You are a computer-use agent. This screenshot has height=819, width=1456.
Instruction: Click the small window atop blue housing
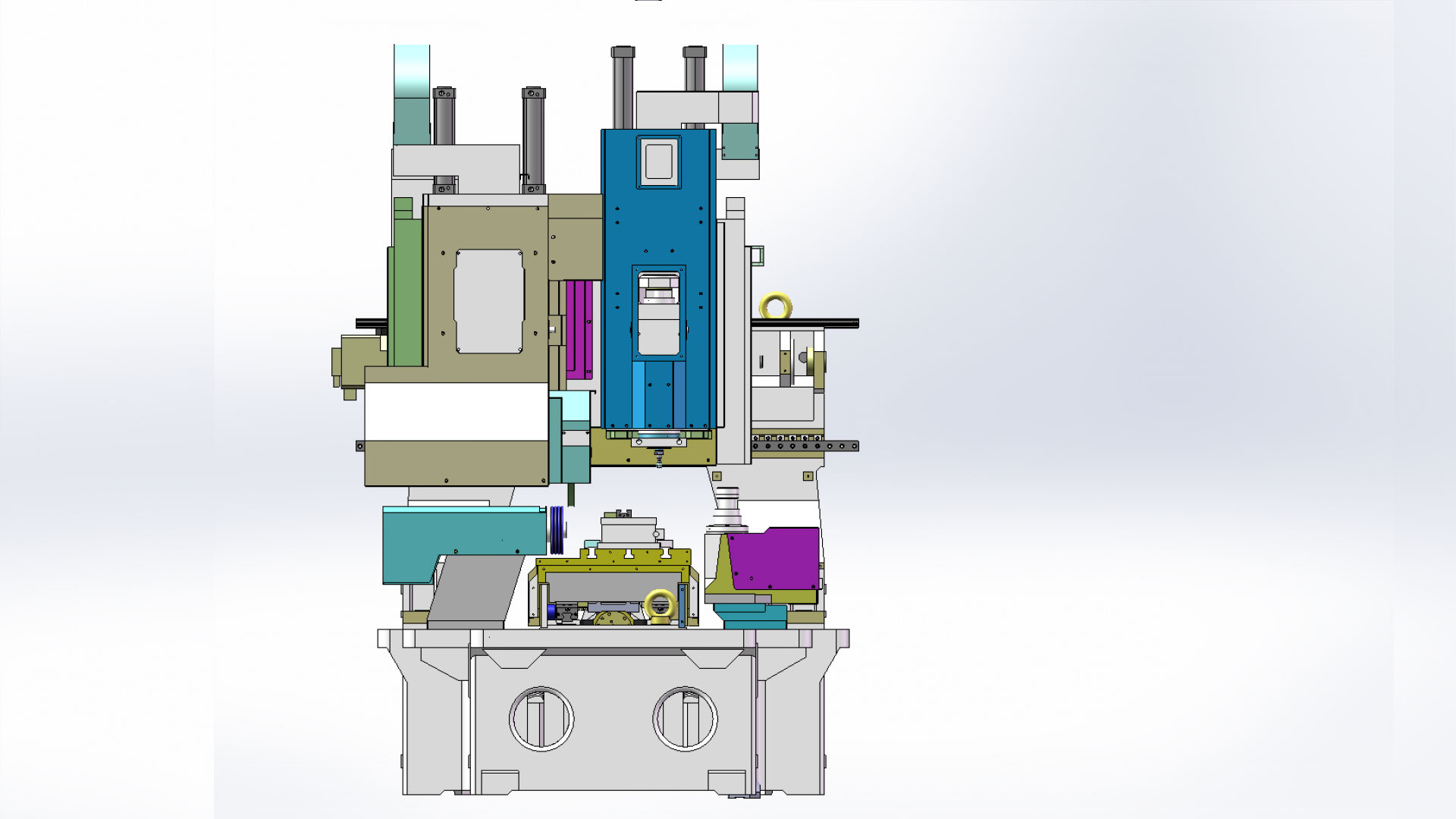(658, 161)
